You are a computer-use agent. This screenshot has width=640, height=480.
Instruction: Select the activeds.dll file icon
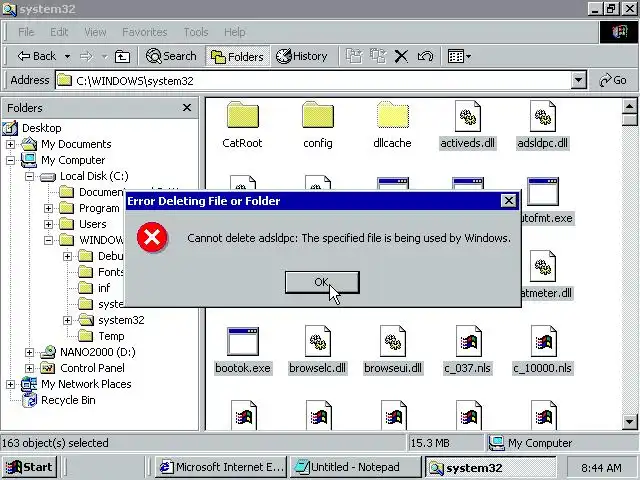468,117
